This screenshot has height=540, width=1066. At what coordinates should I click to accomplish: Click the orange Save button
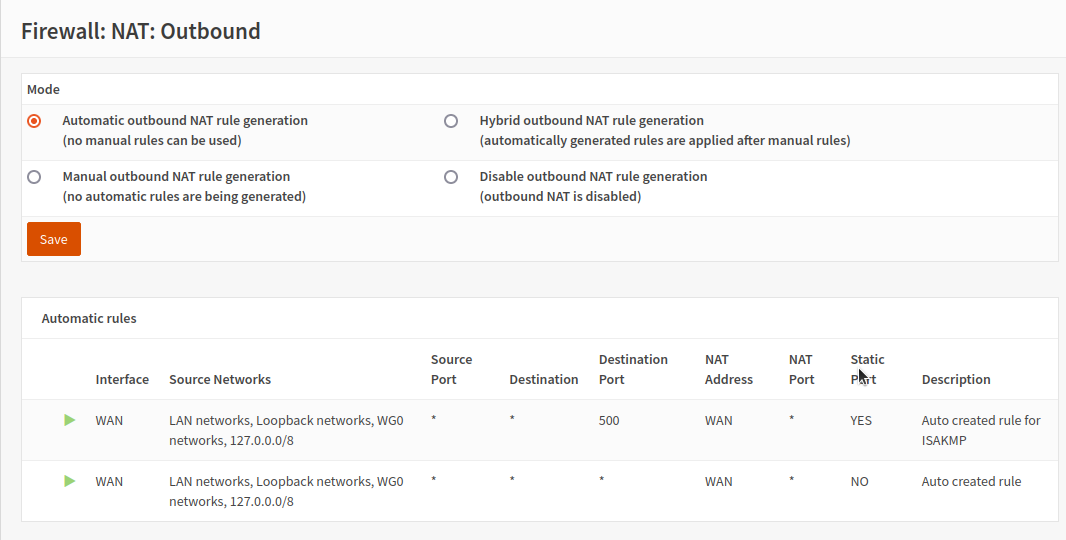pyautogui.click(x=54, y=239)
